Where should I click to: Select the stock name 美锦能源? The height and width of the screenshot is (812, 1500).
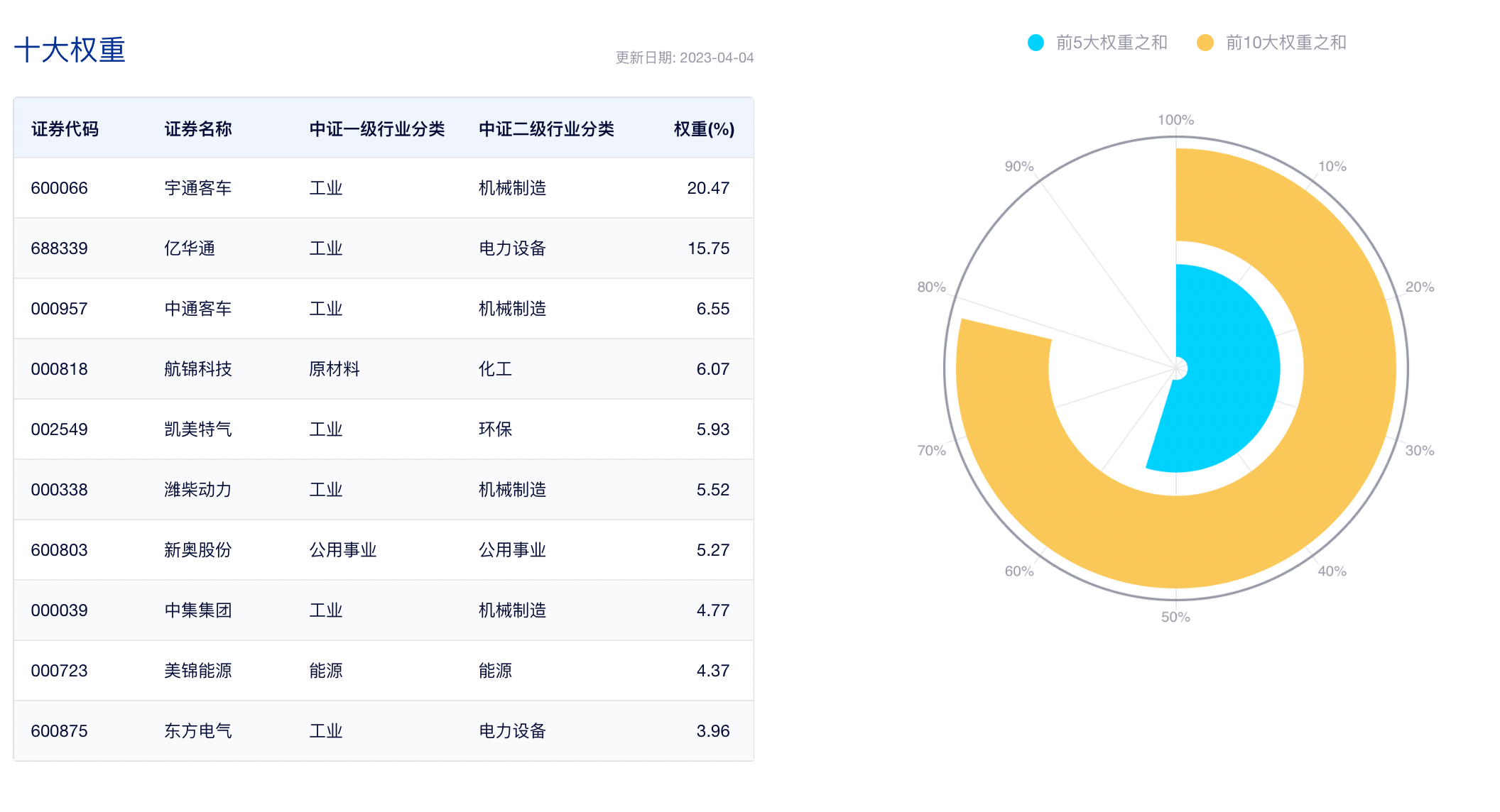(x=198, y=671)
